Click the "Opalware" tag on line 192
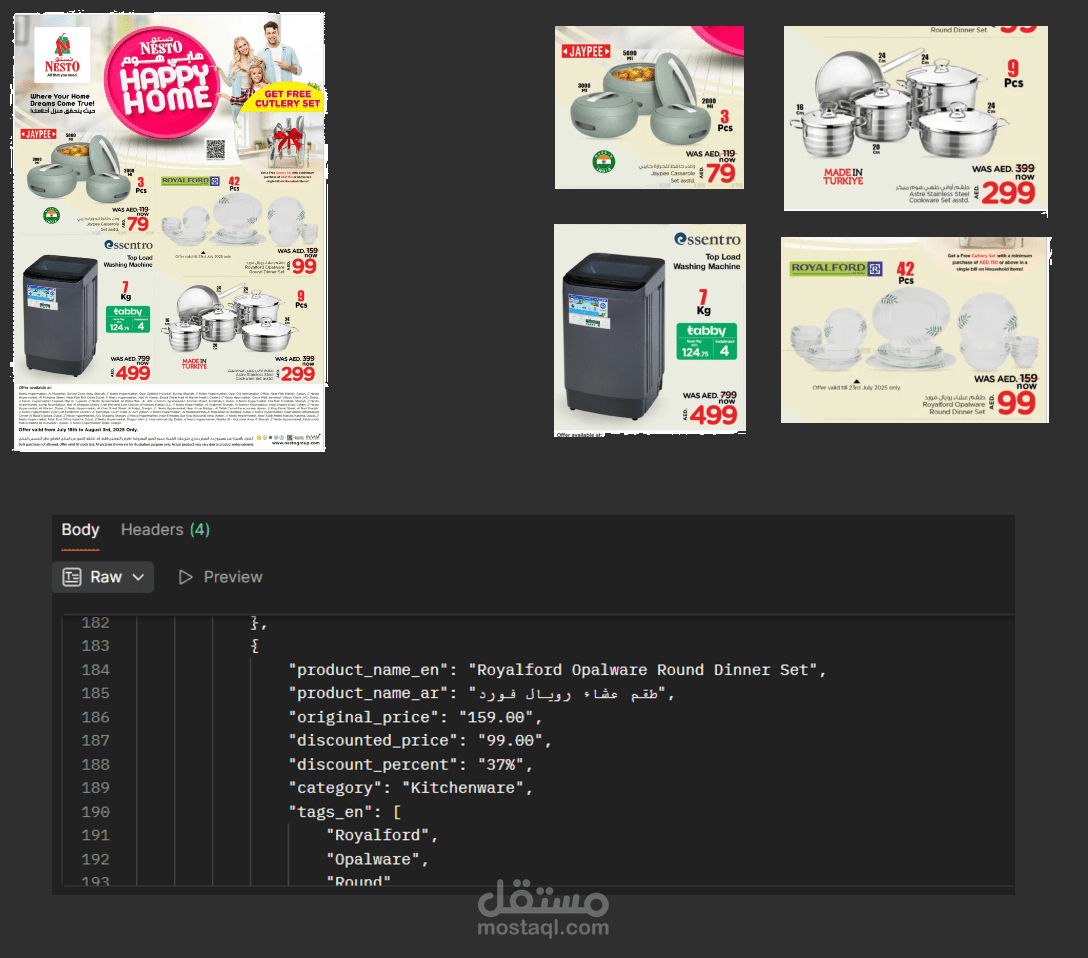The image size is (1088, 958). (x=373, y=860)
